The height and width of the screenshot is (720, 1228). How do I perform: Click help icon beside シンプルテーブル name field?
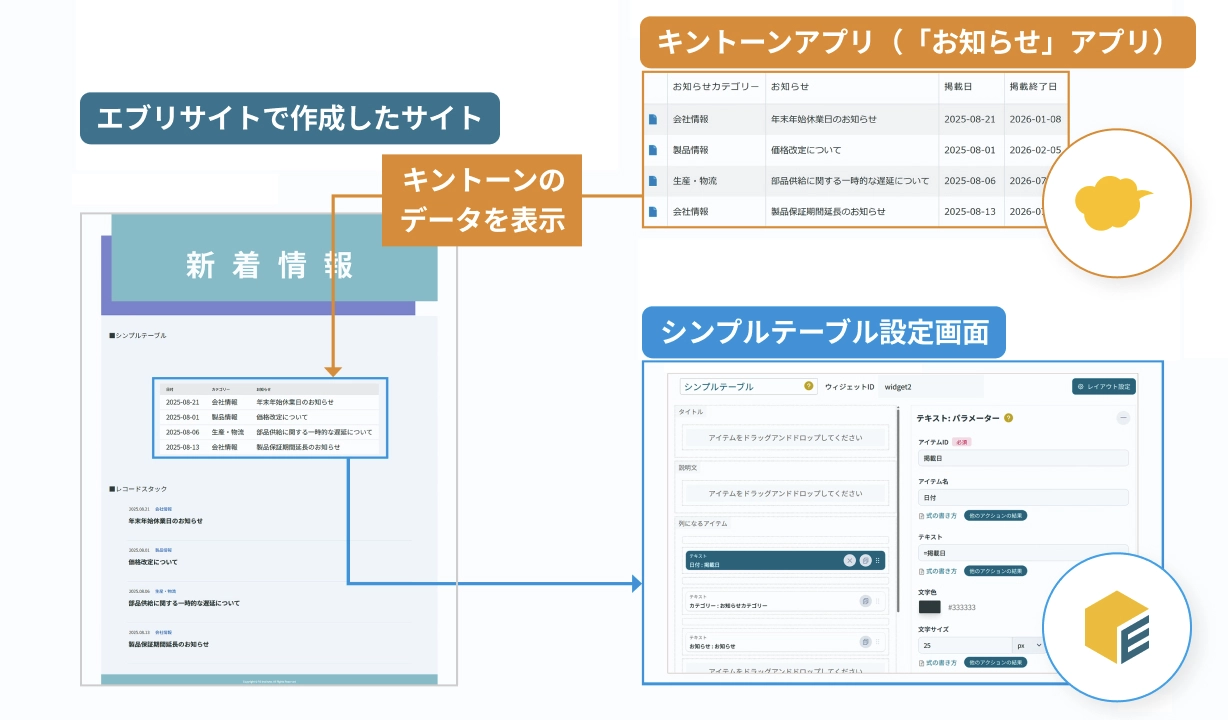(x=808, y=386)
